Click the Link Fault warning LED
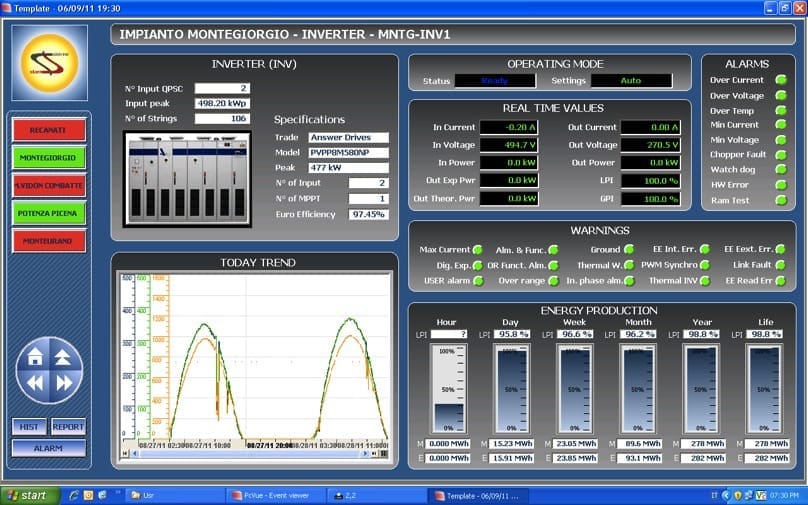Image resolution: width=808 pixels, height=505 pixels. (781, 265)
